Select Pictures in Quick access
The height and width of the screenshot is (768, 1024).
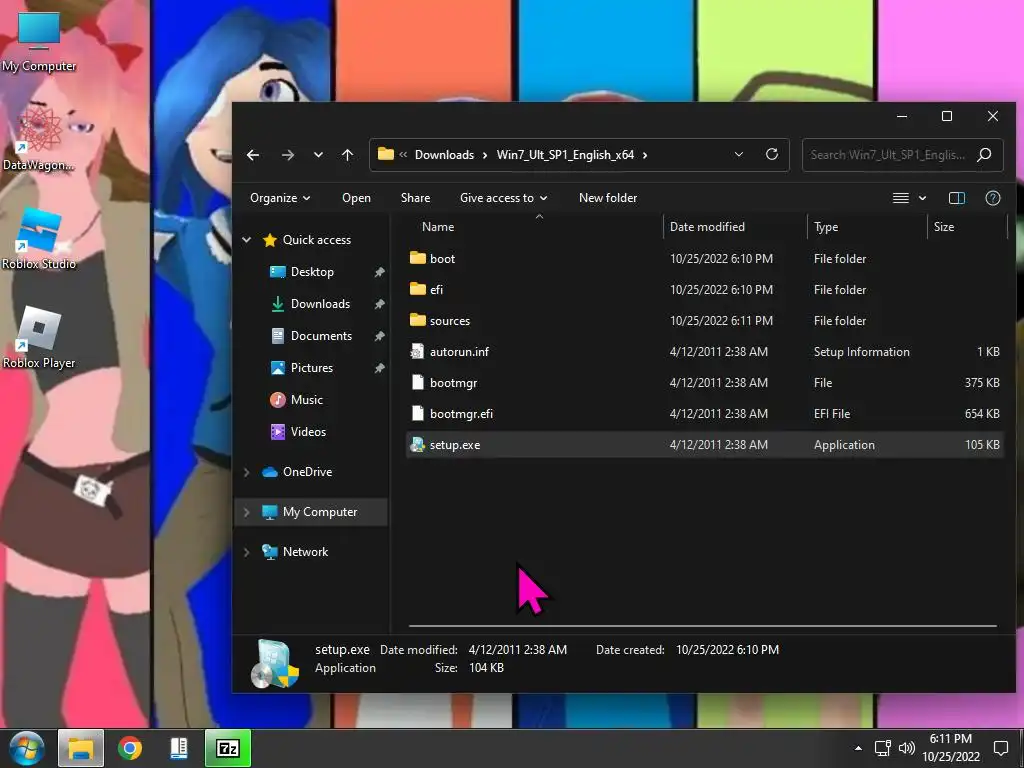coord(312,368)
